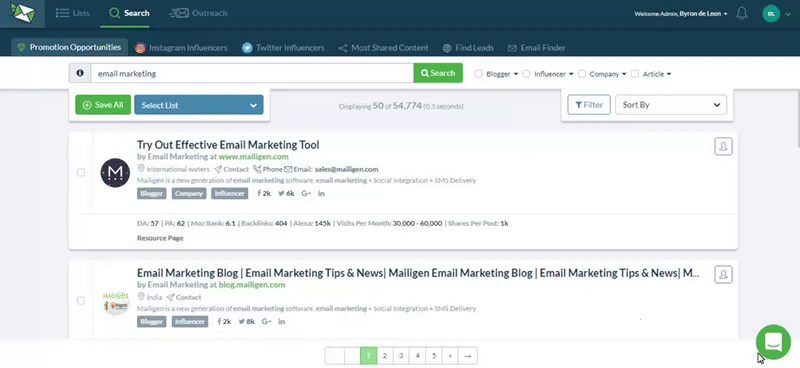
Task: Click the Save All button
Action: click(x=103, y=105)
